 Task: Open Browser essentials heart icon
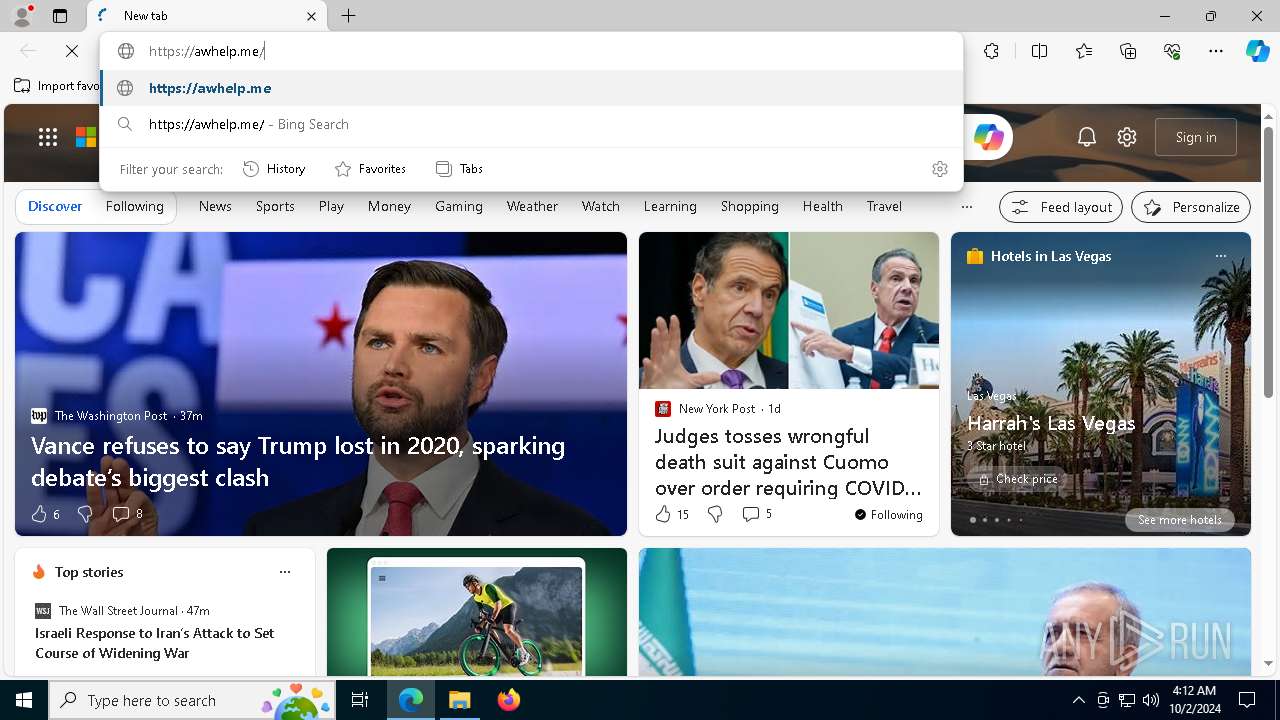(x=1172, y=51)
